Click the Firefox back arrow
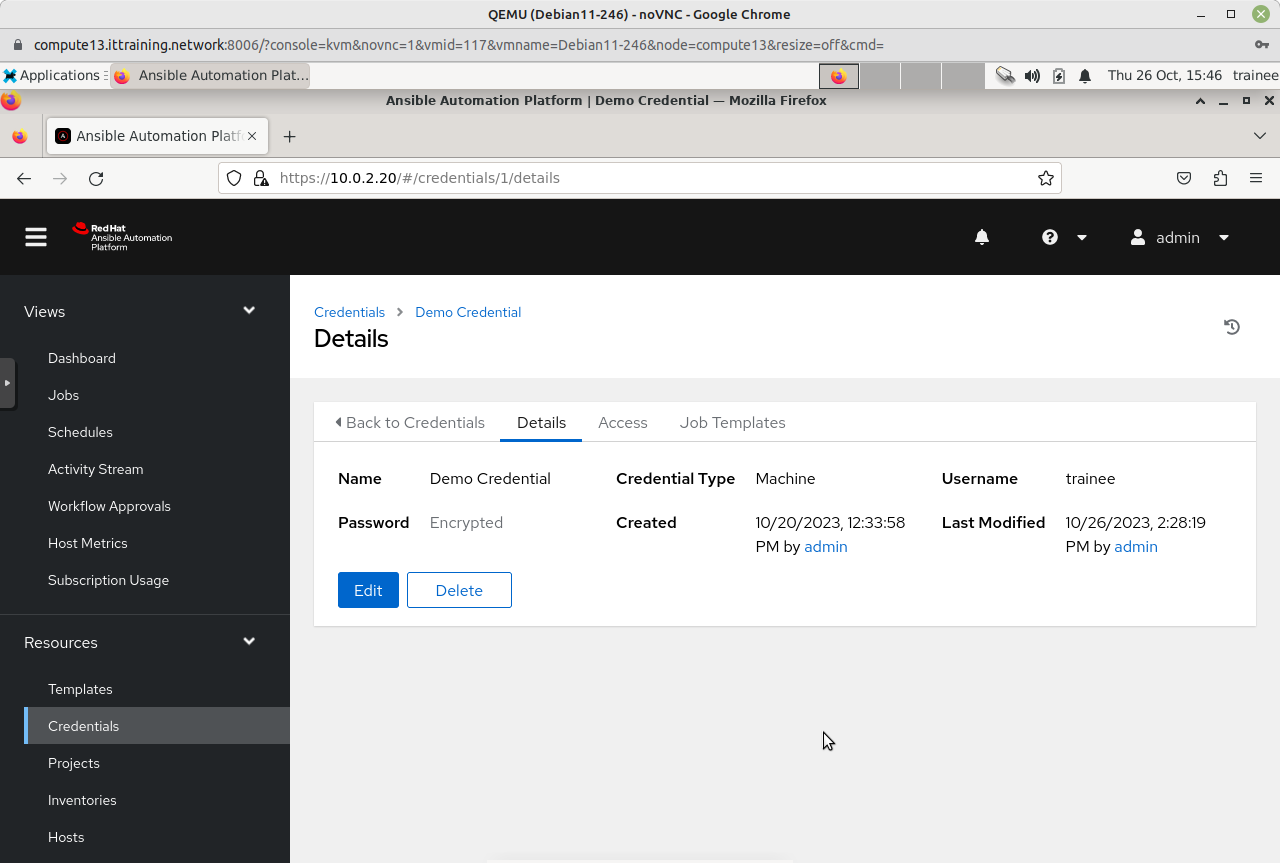The height and width of the screenshot is (863, 1280). (x=24, y=178)
